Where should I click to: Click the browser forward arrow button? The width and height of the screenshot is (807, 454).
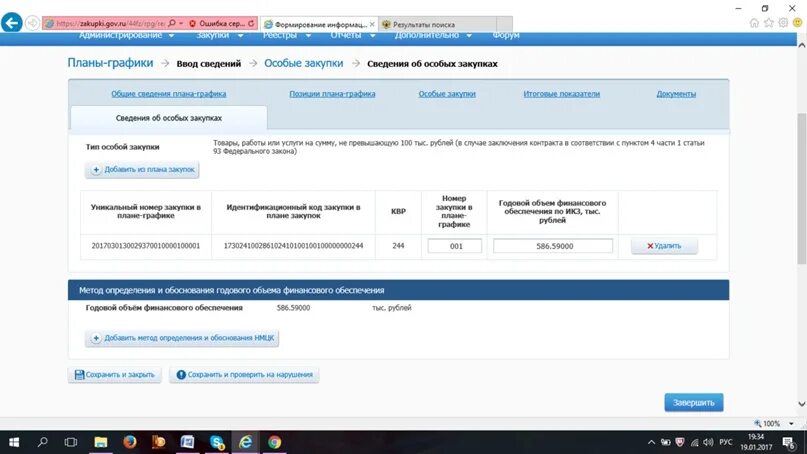(x=32, y=23)
